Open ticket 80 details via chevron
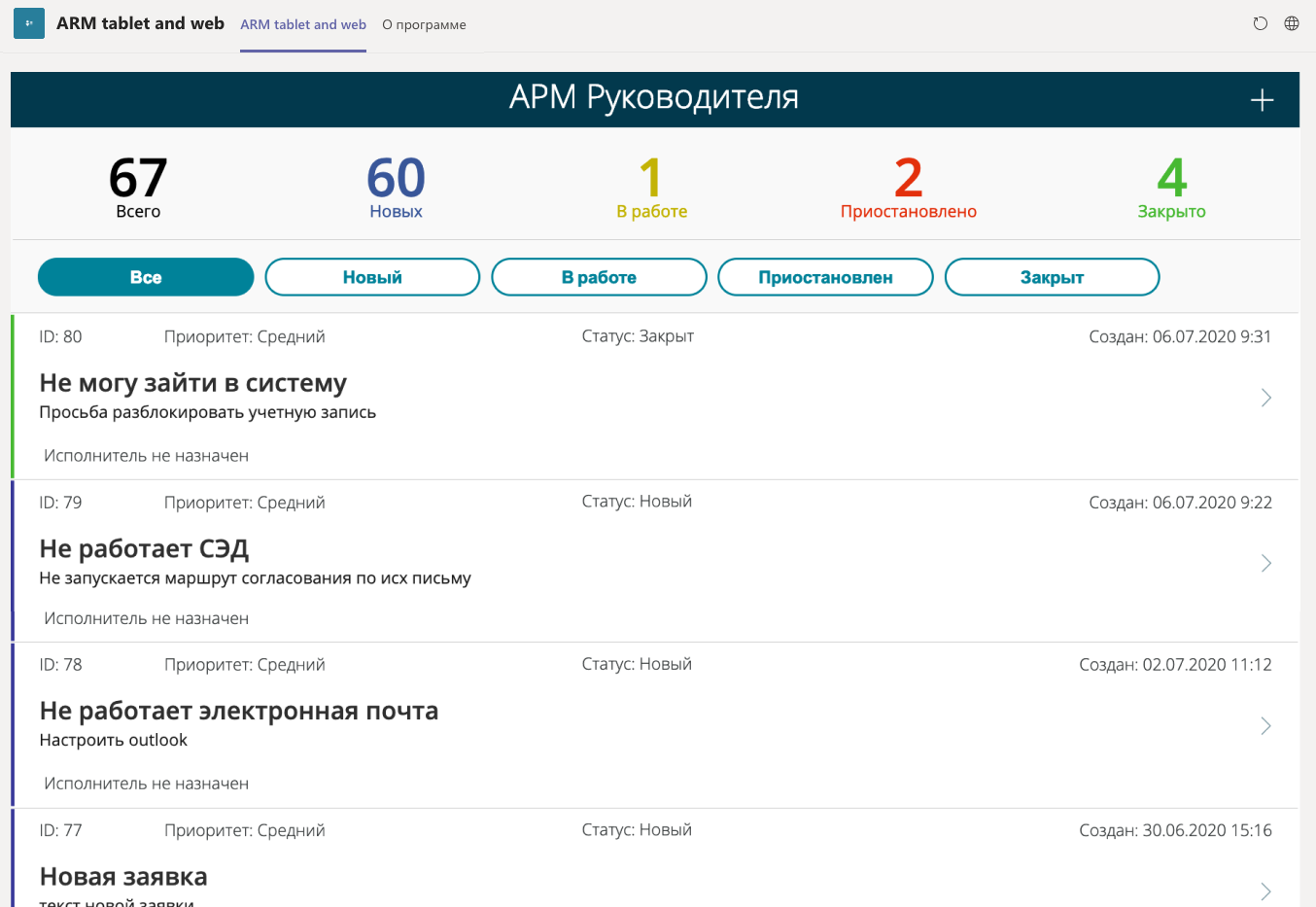Image resolution: width=1316 pixels, height=907 pixels. (x=1266, y=398)
